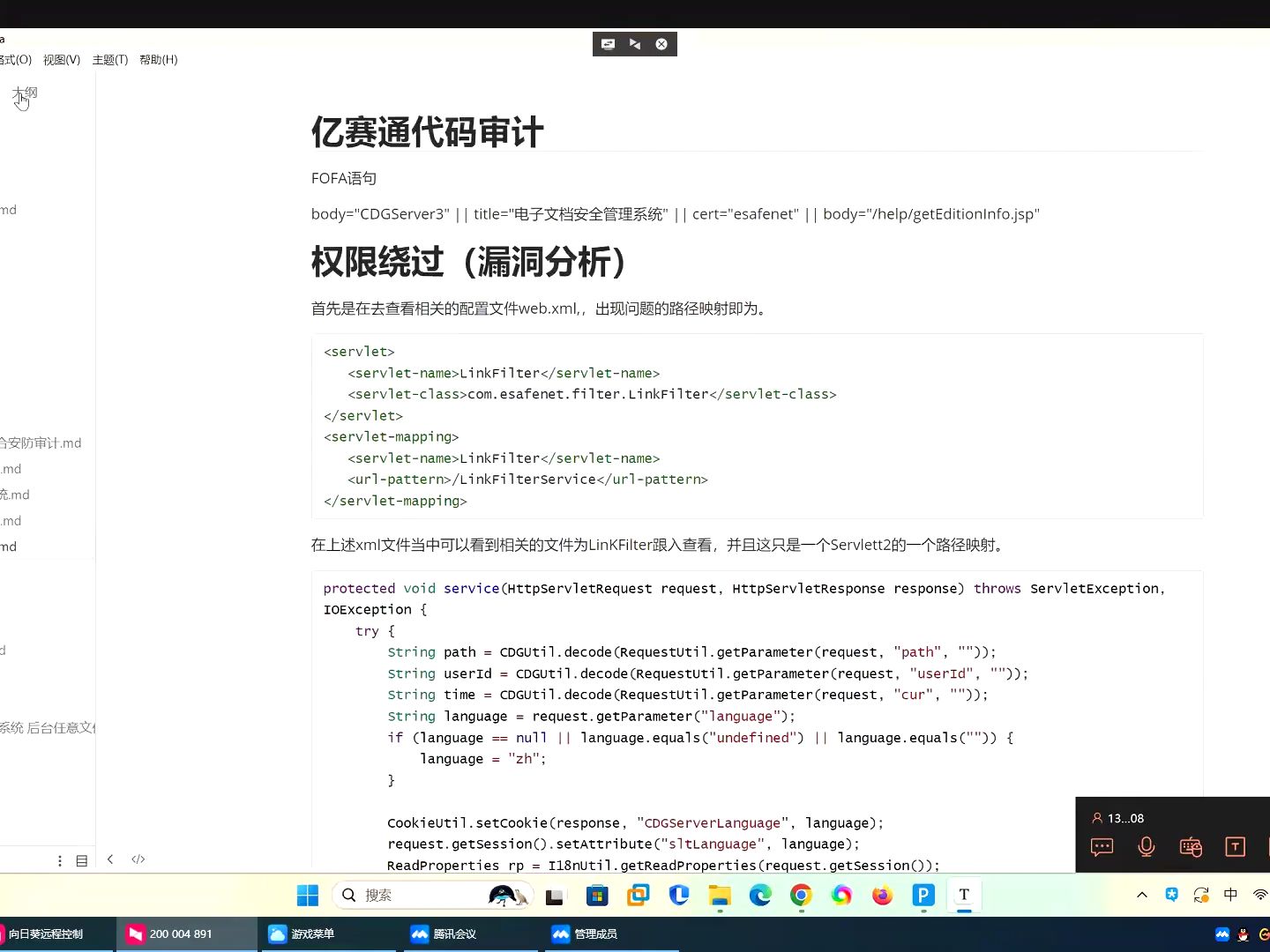1270x952 pixels.
Task: Click the taskbar 搜索 search box
Action: pyautogui.click(x=432, y=896)
